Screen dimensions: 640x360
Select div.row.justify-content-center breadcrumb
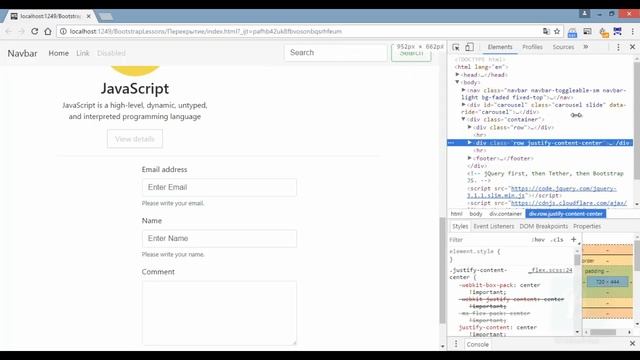click(x=565, y=214)
